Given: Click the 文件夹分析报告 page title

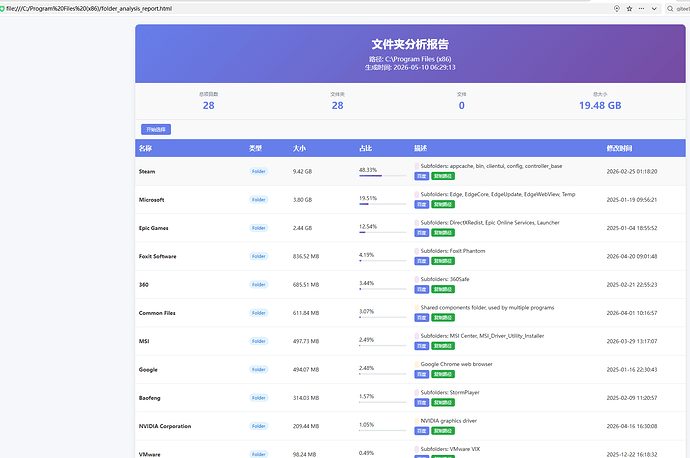Looking at the screenshot, I should click(410, 44).
